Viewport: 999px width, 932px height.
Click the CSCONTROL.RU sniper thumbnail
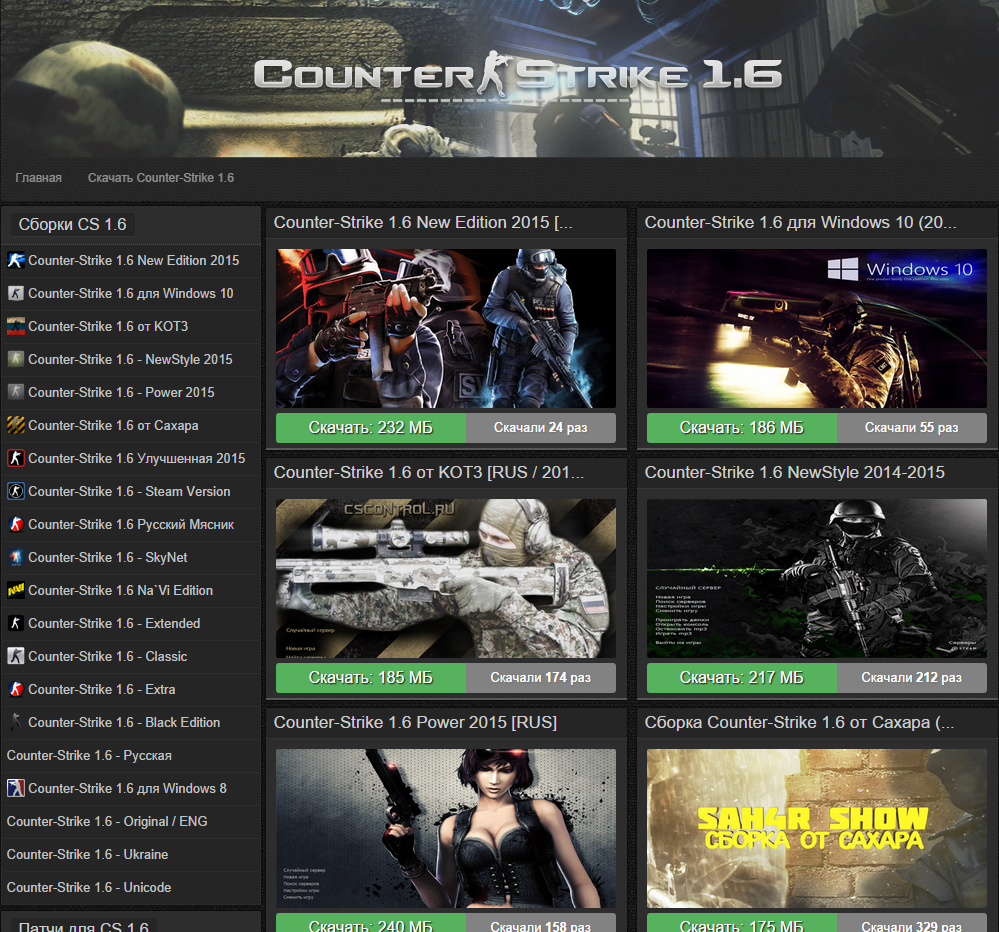pyautogui.click(x=446, y=578)
